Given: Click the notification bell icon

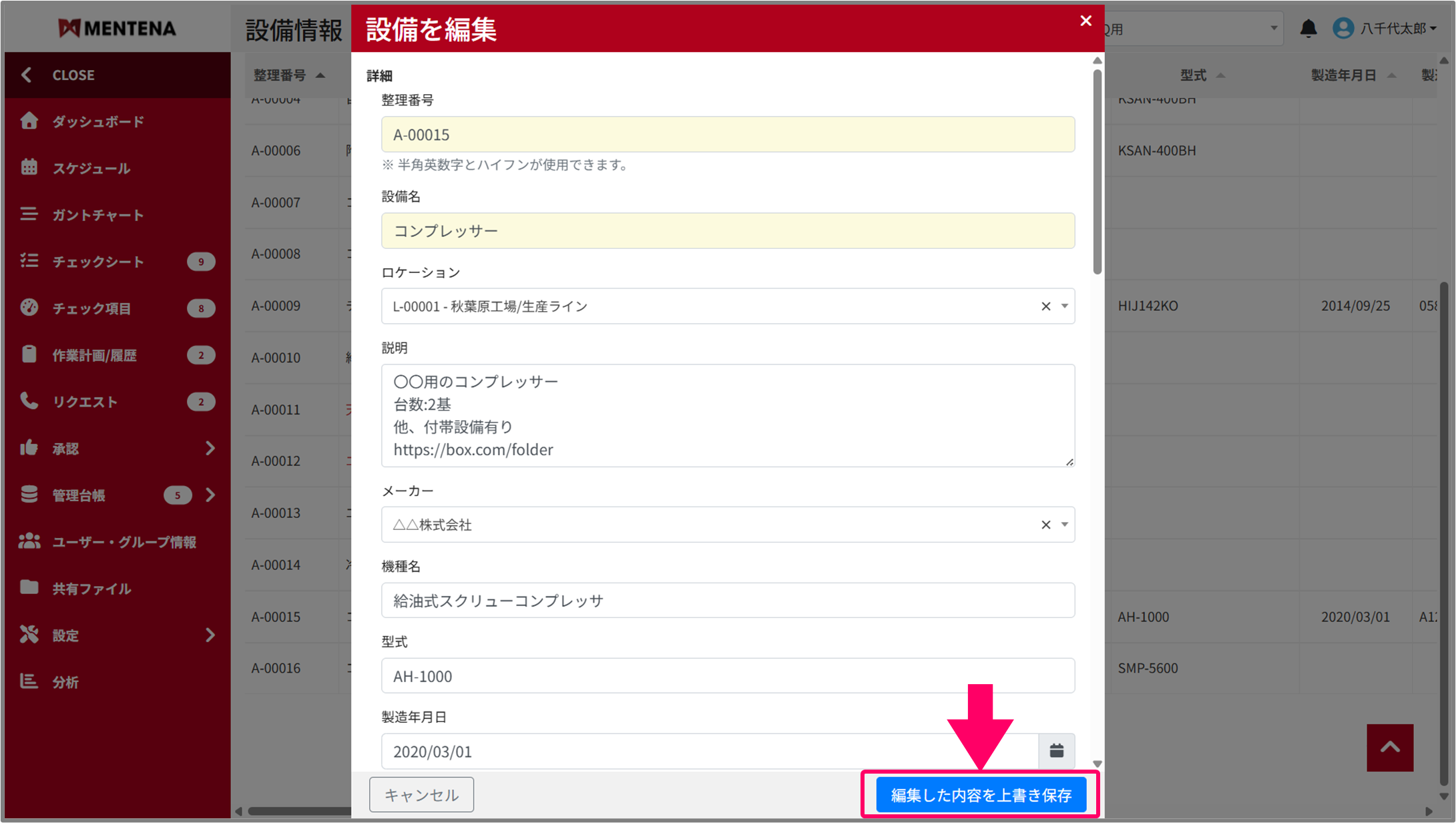Looking at the screenshot, I should tap(1308, 29).
